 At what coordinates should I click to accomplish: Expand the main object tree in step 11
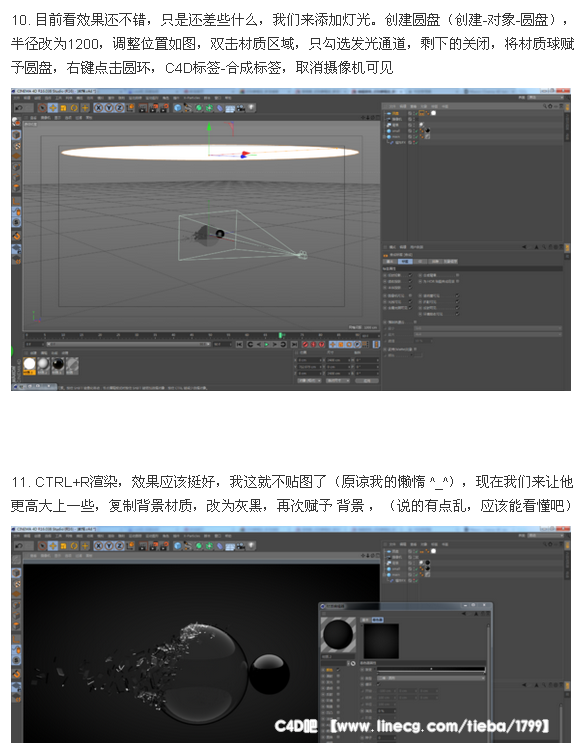tap(384, 574)
